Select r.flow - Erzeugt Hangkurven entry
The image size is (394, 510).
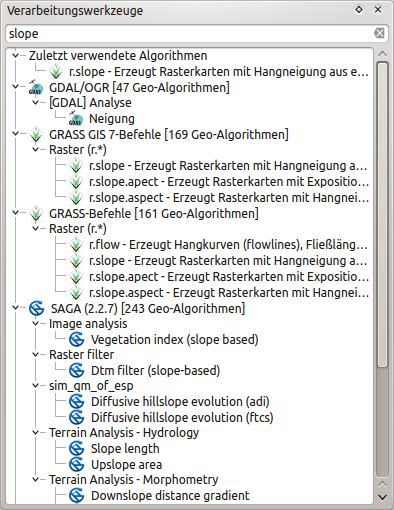click(x=228, y=245)
